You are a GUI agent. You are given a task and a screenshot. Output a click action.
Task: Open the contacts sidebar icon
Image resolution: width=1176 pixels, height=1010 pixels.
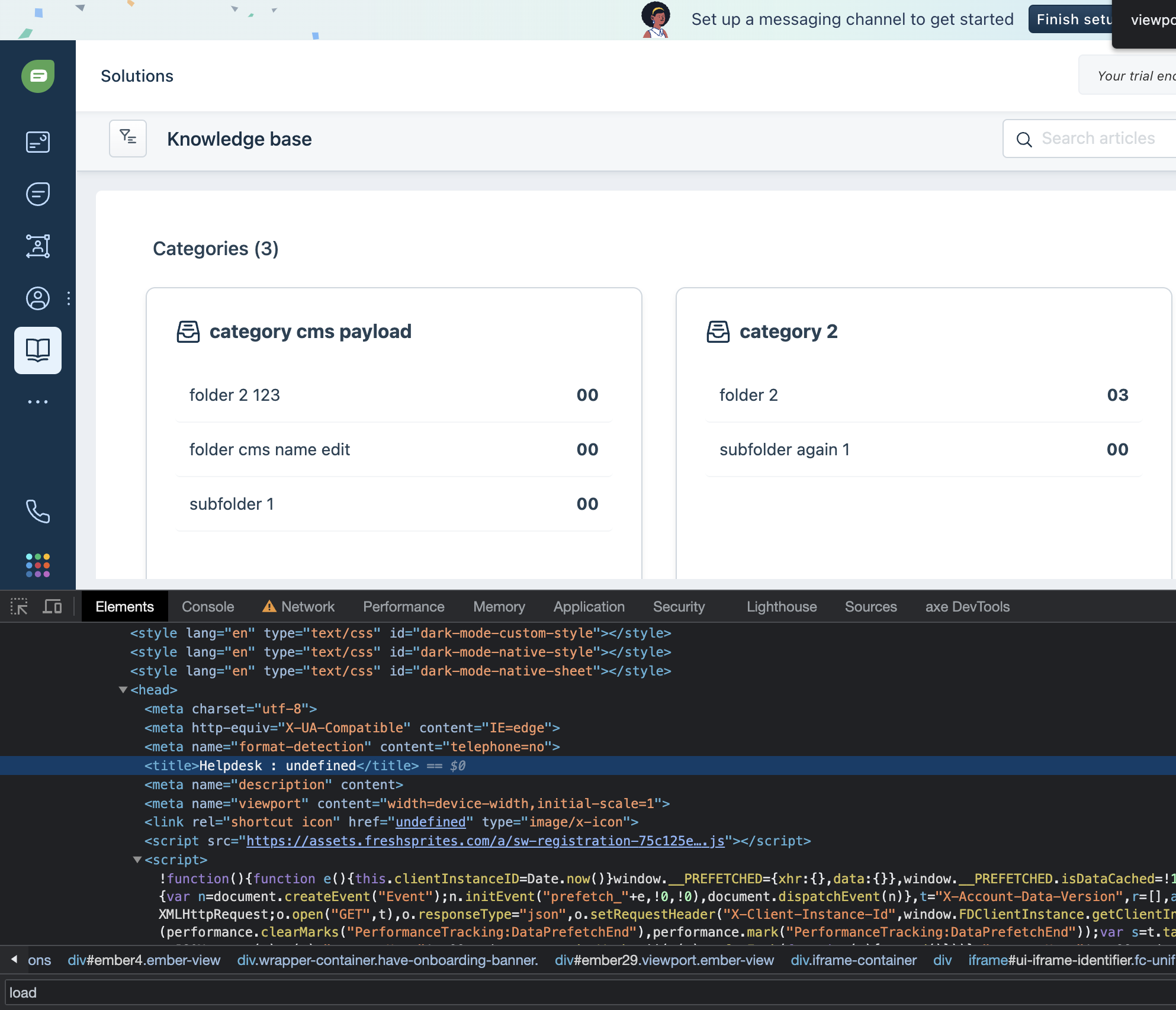(38, 298)
